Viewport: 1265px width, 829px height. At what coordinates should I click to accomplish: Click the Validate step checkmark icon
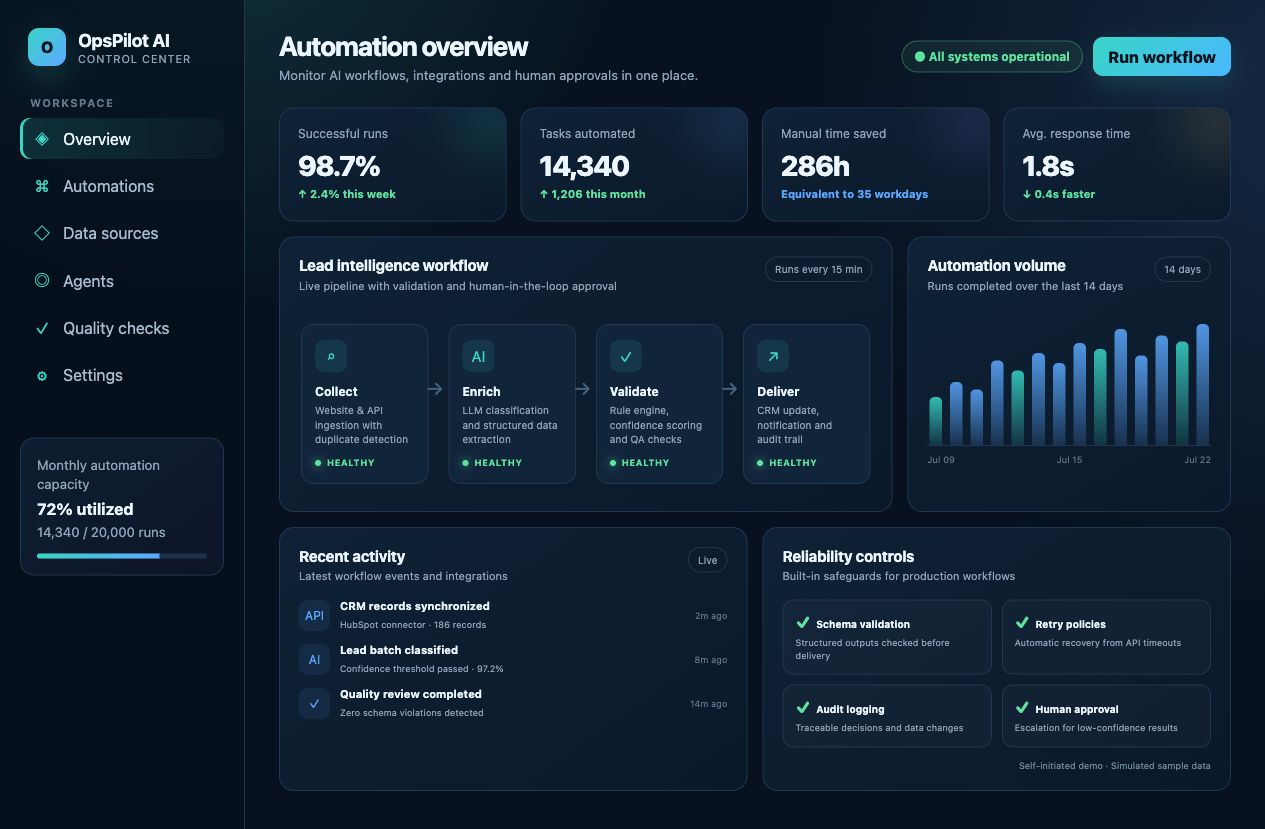(626, 356)
